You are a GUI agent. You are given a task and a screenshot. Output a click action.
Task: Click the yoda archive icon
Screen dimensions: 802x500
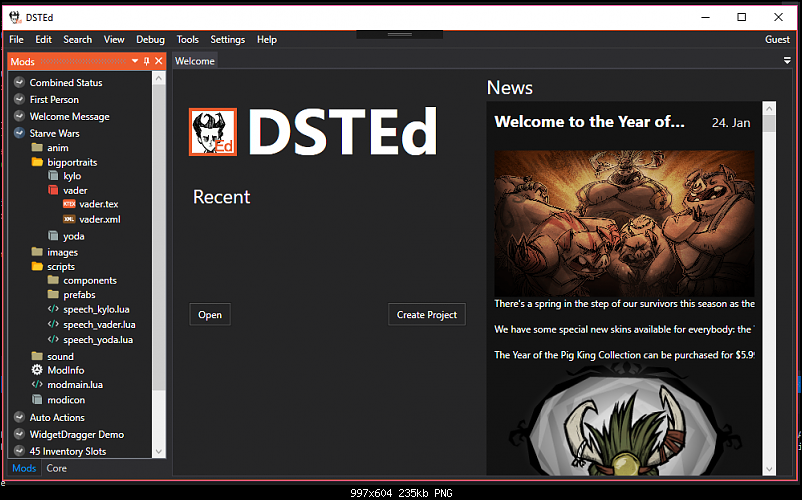click(x=53, y=236)
